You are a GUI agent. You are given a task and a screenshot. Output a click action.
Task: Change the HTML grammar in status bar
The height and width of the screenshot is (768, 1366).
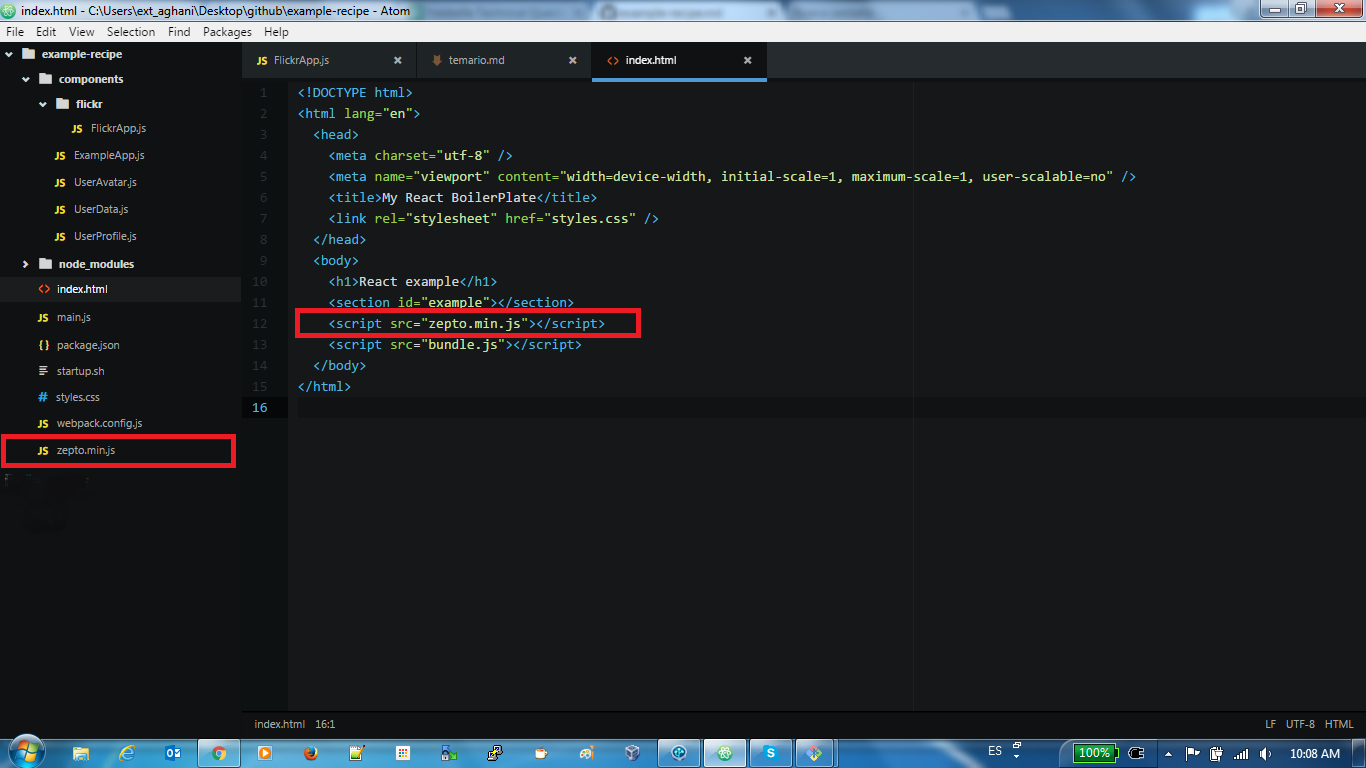pos(1339,724)
